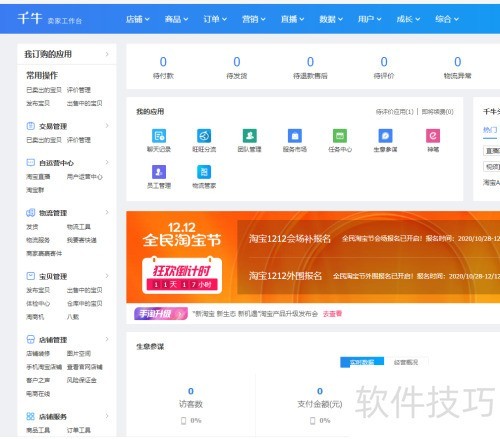Open 淘宝1212会场补报名 banner entry

pyautogui.click(x=290, y=239)
